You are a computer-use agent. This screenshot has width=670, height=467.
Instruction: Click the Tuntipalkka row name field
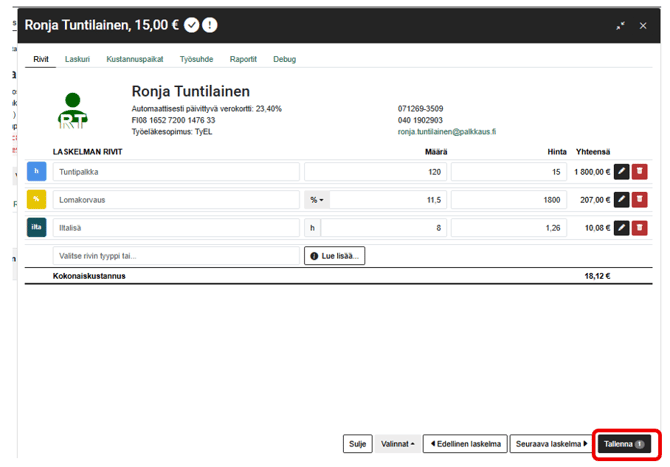point(176,171)
